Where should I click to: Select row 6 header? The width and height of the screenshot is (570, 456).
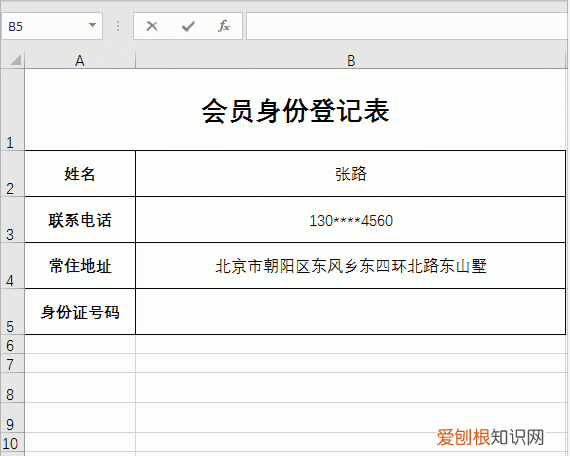coord(12,344)
